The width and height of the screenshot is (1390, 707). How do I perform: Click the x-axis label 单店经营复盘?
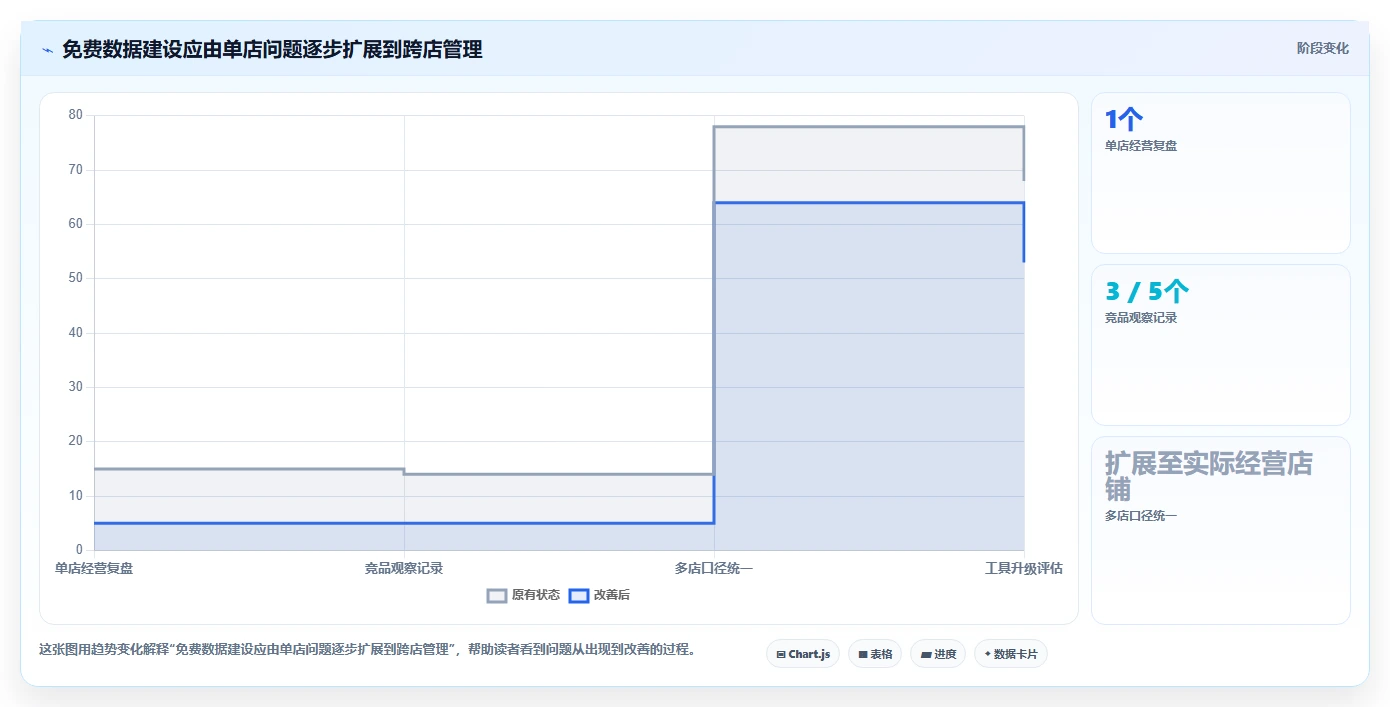coord(94,568)
